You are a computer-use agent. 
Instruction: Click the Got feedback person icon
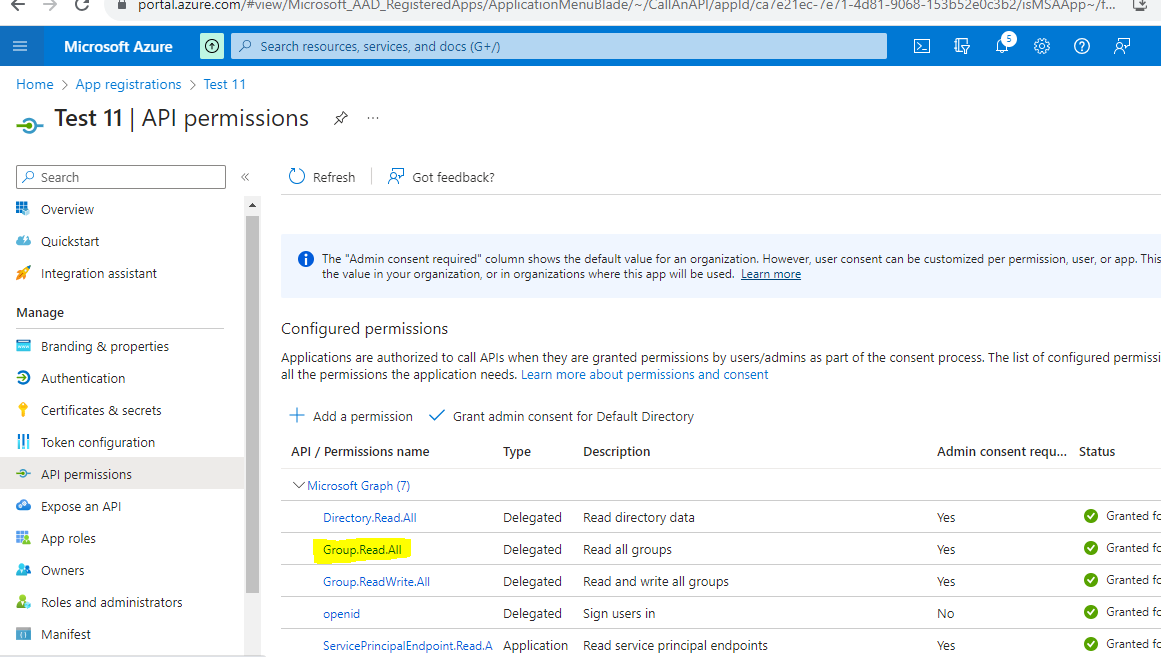pos(396,176)
